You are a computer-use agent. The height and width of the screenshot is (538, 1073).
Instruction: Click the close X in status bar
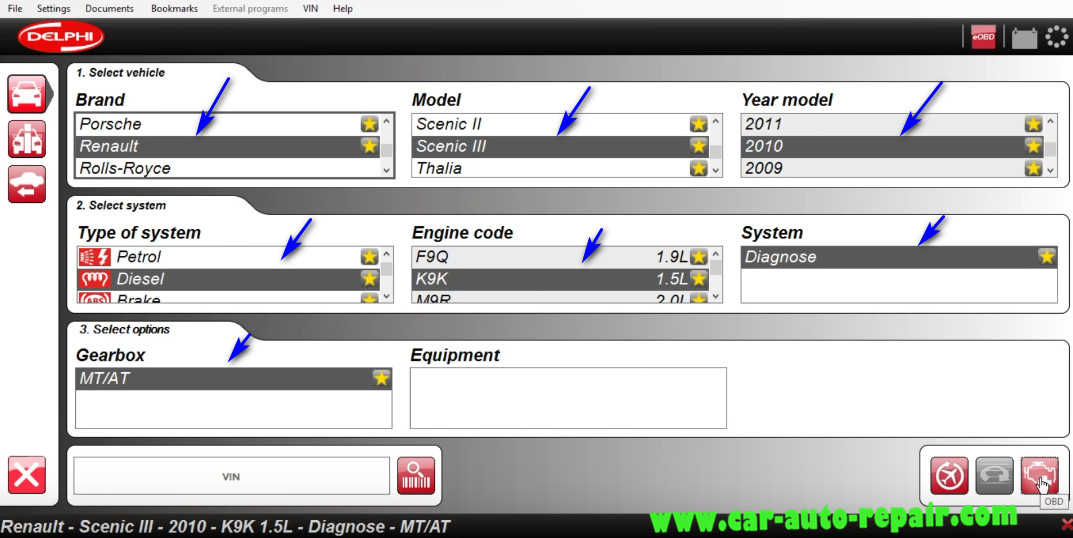[x=1067, y=525]
